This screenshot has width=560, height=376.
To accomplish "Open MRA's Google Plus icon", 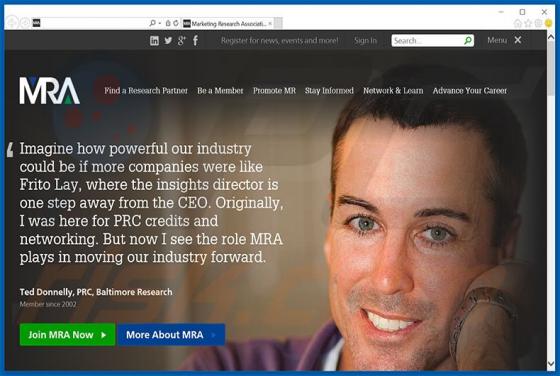I will [181, 41].
